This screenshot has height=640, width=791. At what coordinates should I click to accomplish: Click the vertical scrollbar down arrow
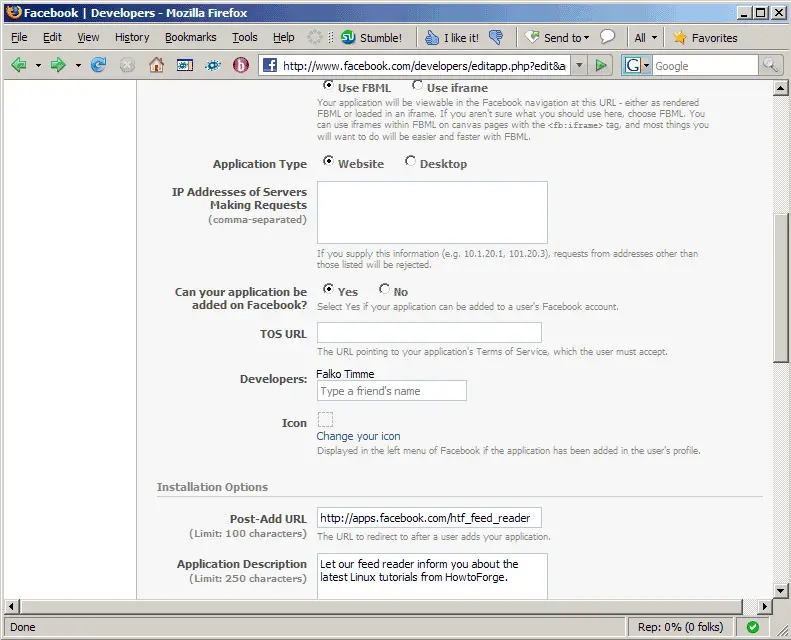point(780,590)
